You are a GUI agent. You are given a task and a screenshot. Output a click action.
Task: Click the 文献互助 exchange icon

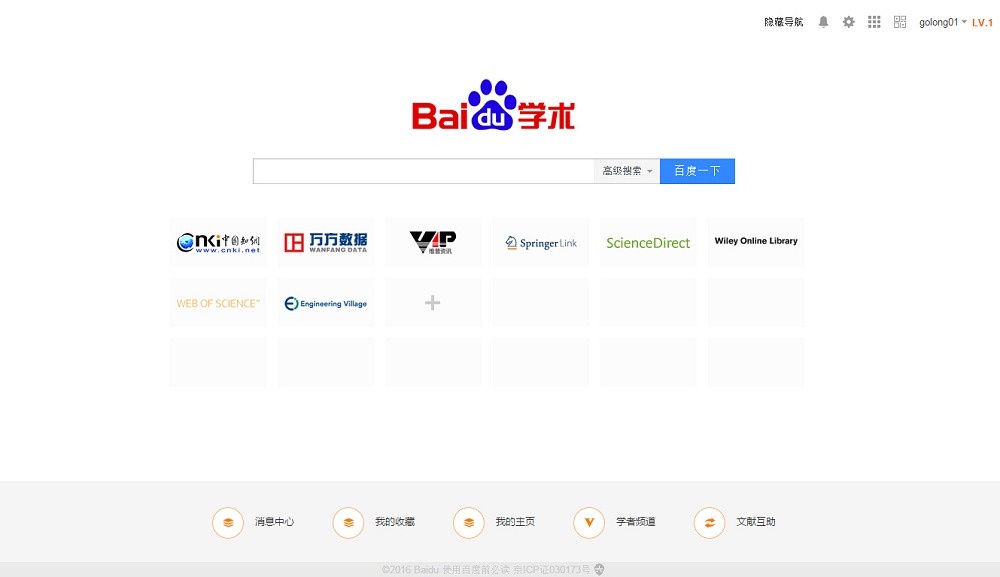(709, 523)
